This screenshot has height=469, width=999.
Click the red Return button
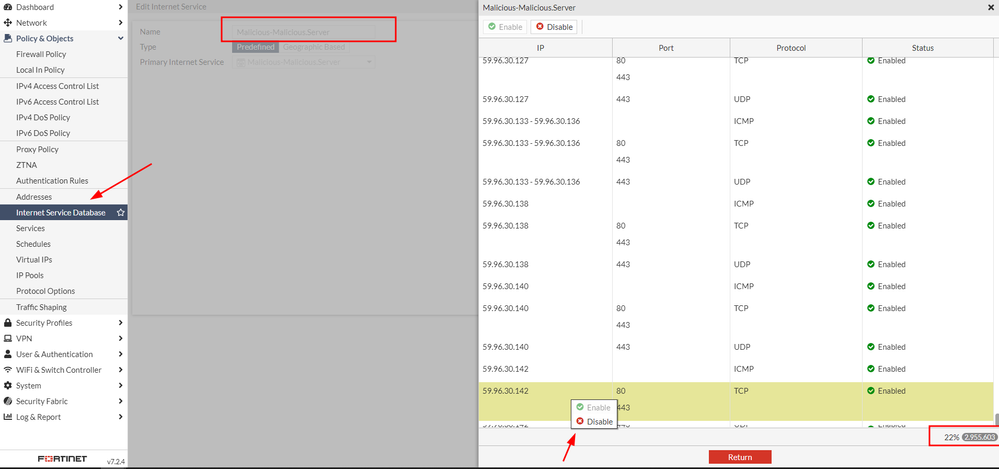pos(740,457)
